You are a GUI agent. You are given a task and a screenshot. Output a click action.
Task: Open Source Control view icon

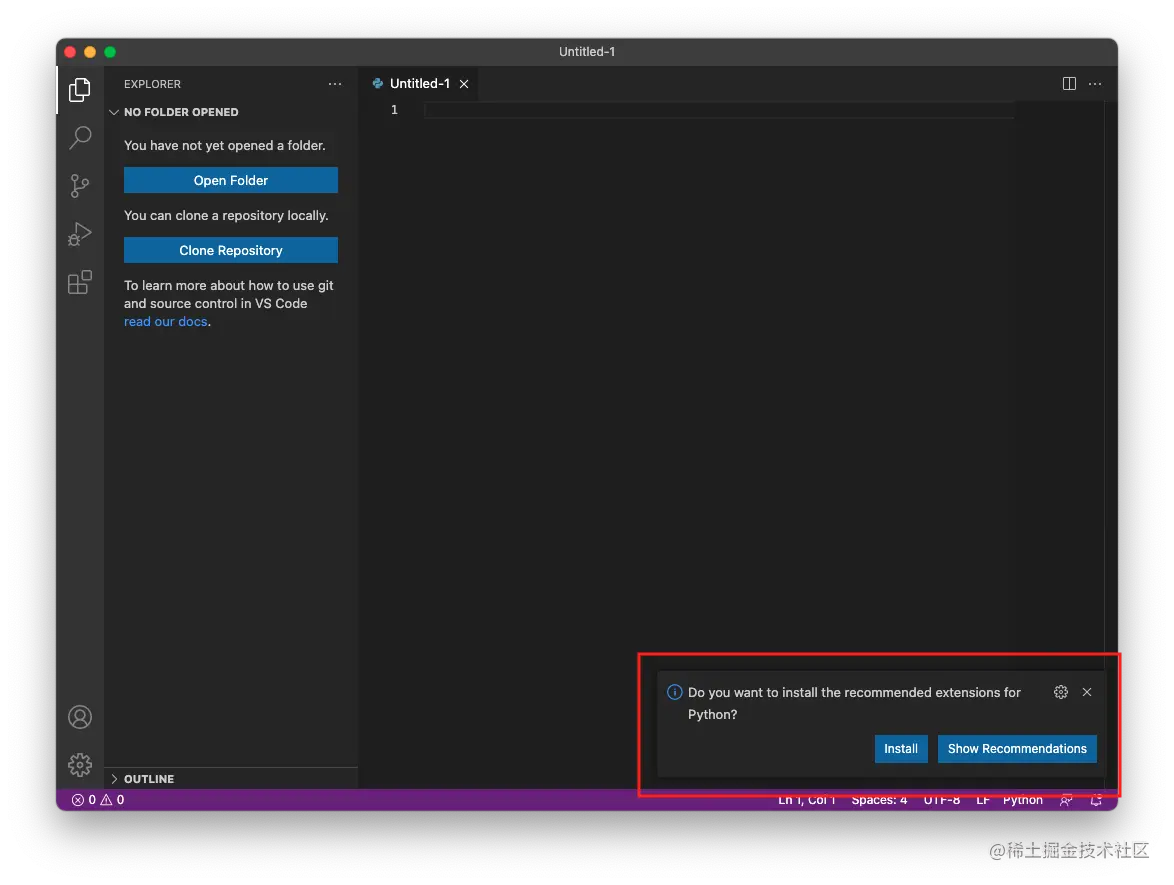tap(79, 186)
